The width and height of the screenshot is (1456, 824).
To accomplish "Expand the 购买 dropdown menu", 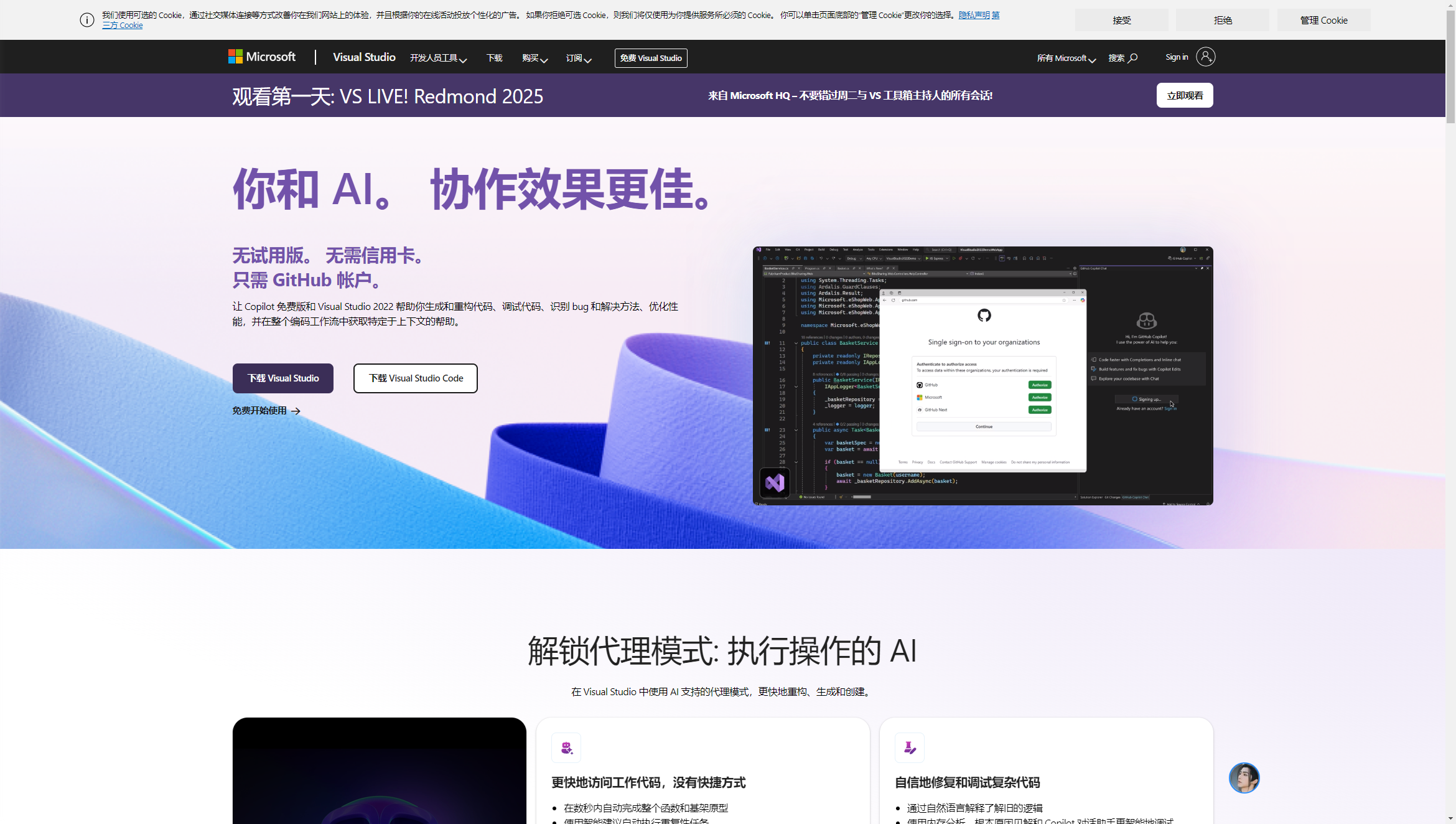I will tap(534, 58).
